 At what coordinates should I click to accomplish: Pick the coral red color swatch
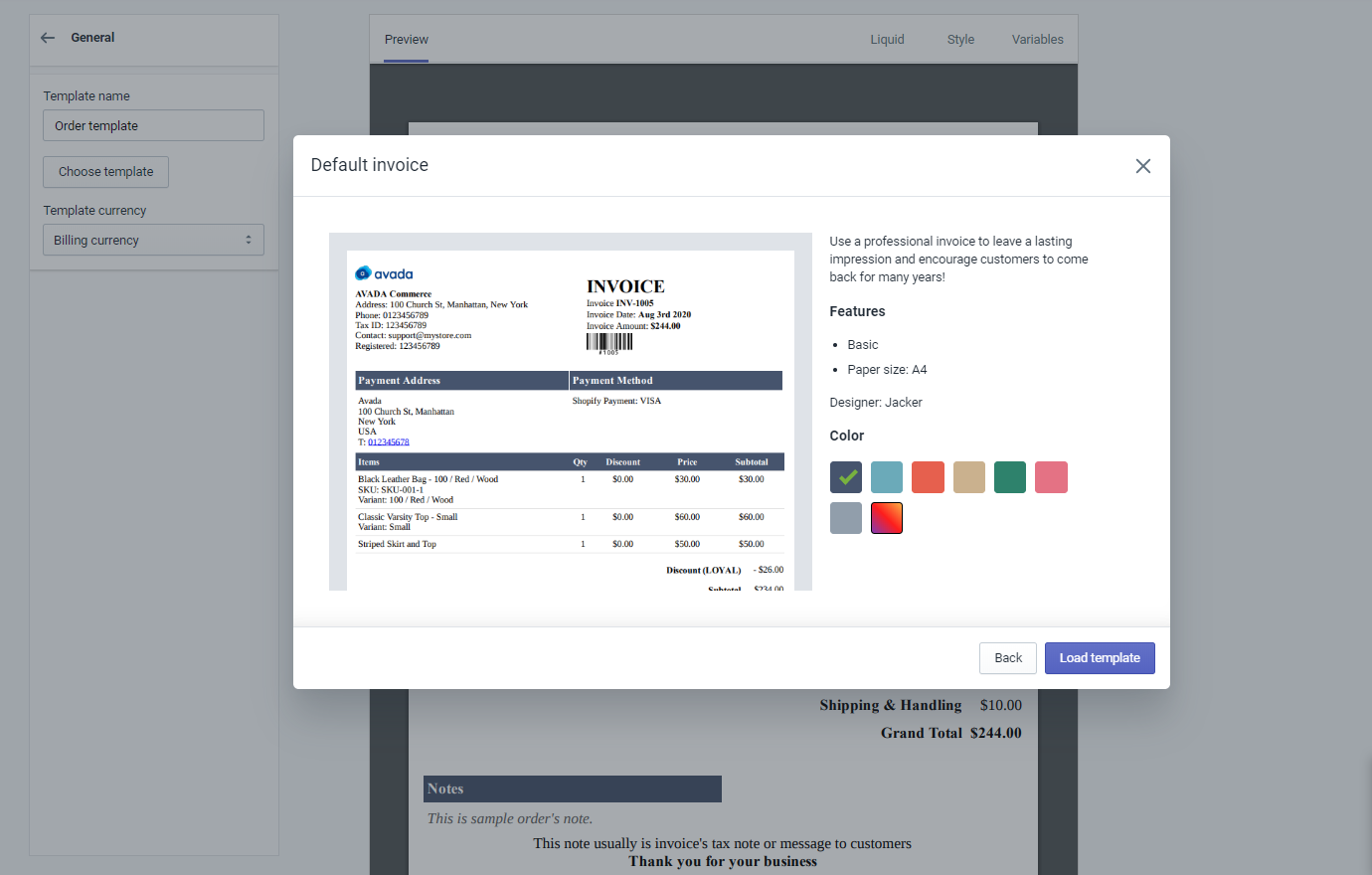(928, 477)
